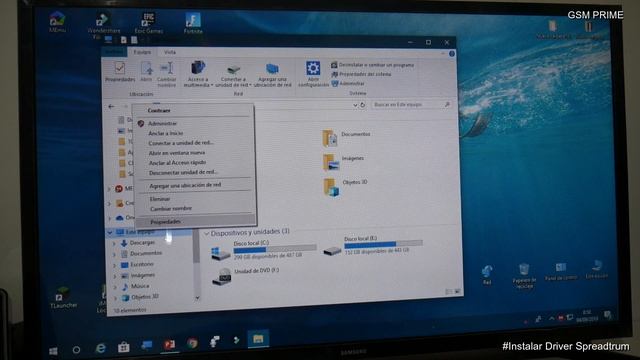Click navigation pane scroll down arrow
Viewport: 640px width, 360px height.
(x=197, y=298)
